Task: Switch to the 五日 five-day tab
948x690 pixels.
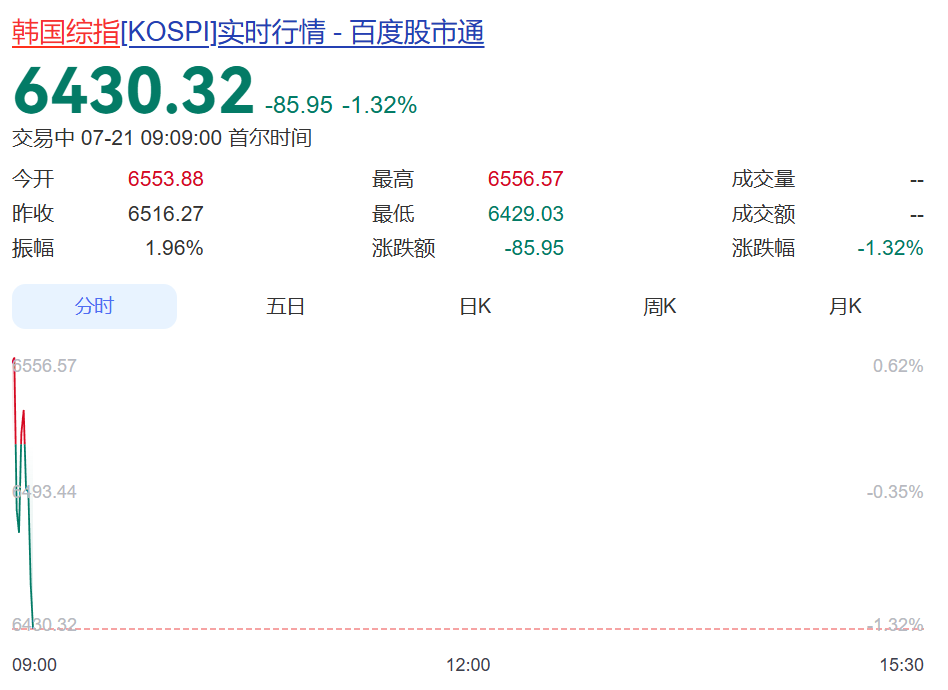Action: [x=285, y=307]
